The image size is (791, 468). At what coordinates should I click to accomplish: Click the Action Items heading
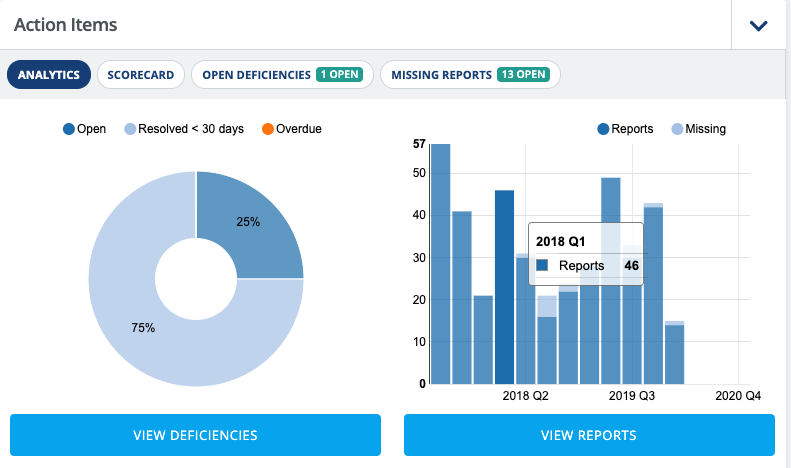click(66, 25)
